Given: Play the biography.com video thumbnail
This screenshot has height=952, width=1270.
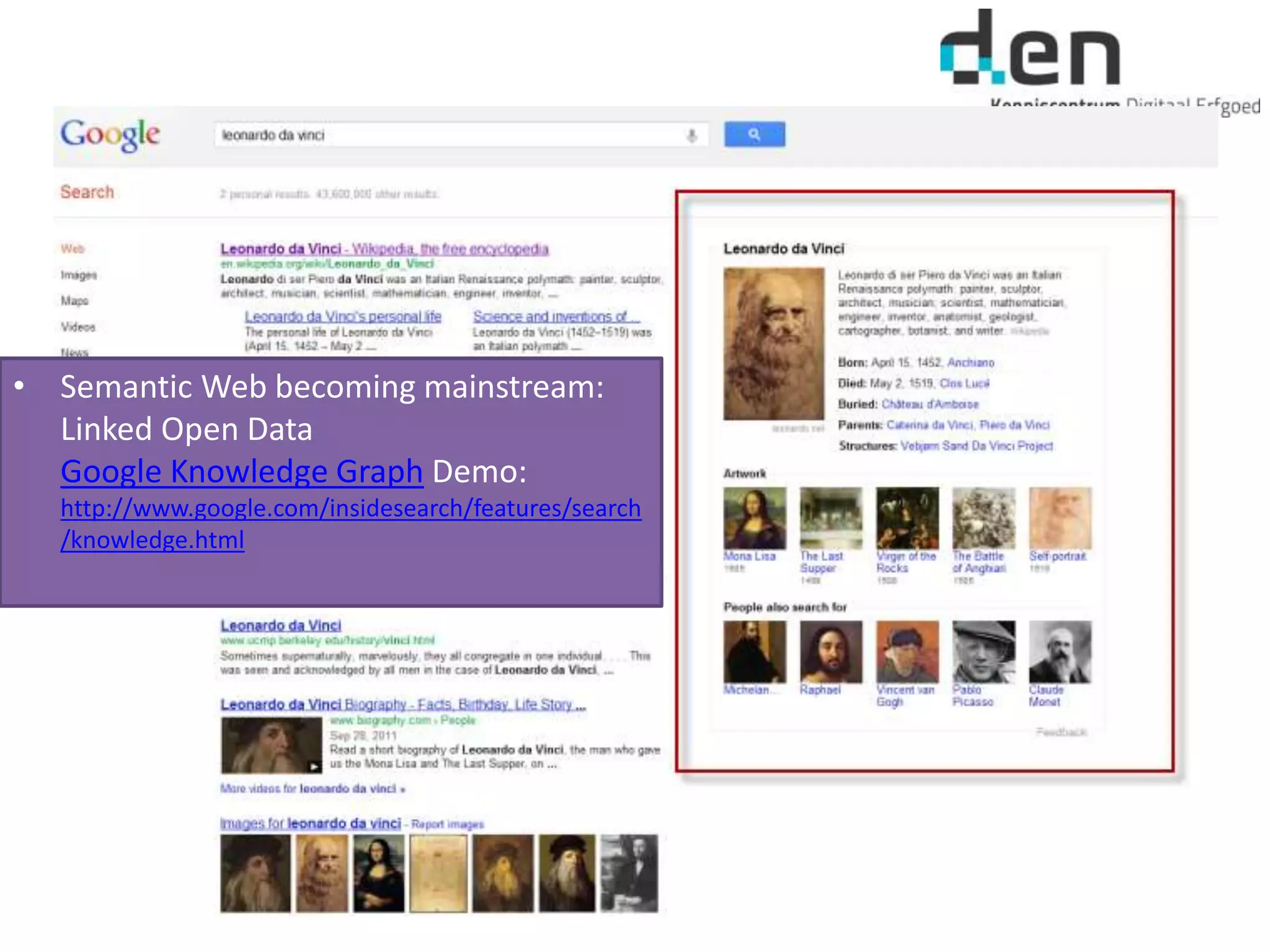Looking at the screenshot, I should [x=271, y=745].
